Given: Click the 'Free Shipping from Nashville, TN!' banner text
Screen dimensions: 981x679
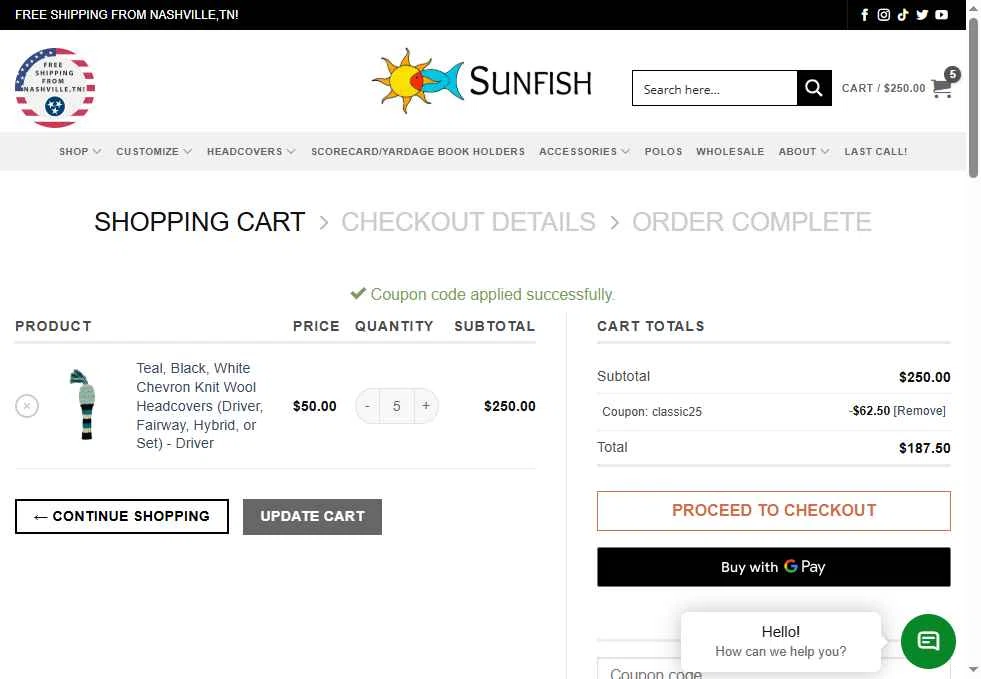Looking at the screenshot, I should click(x=126, y=14).
